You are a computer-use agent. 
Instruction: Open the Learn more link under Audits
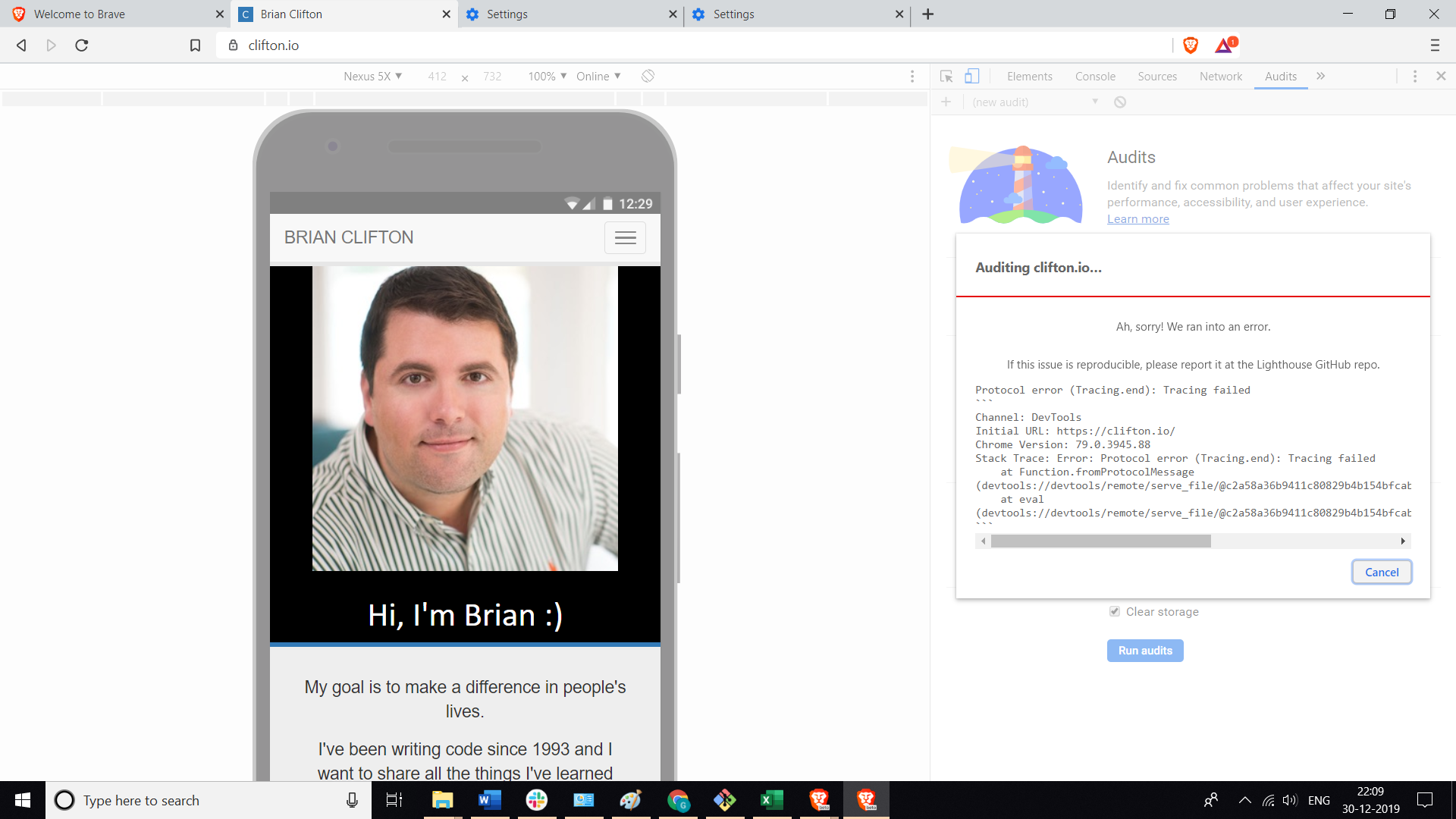(x=1137, y=218)
